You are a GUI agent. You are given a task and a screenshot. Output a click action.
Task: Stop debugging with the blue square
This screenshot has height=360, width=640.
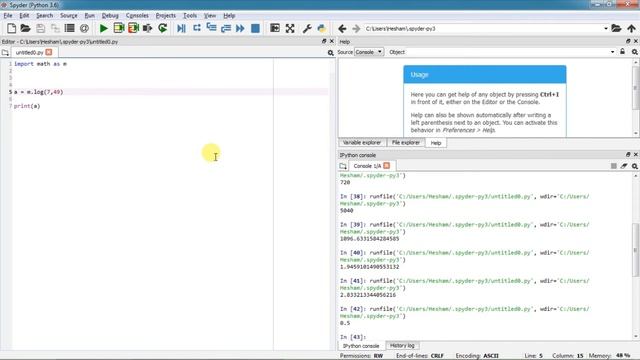point(255,28)
